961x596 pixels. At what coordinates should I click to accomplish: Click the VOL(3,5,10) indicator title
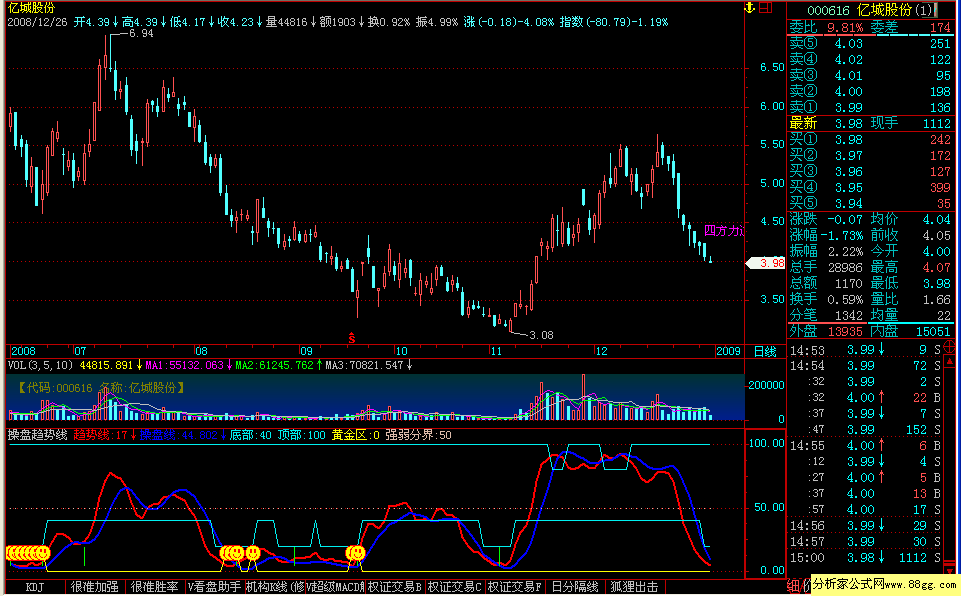[x=40, y=365]
